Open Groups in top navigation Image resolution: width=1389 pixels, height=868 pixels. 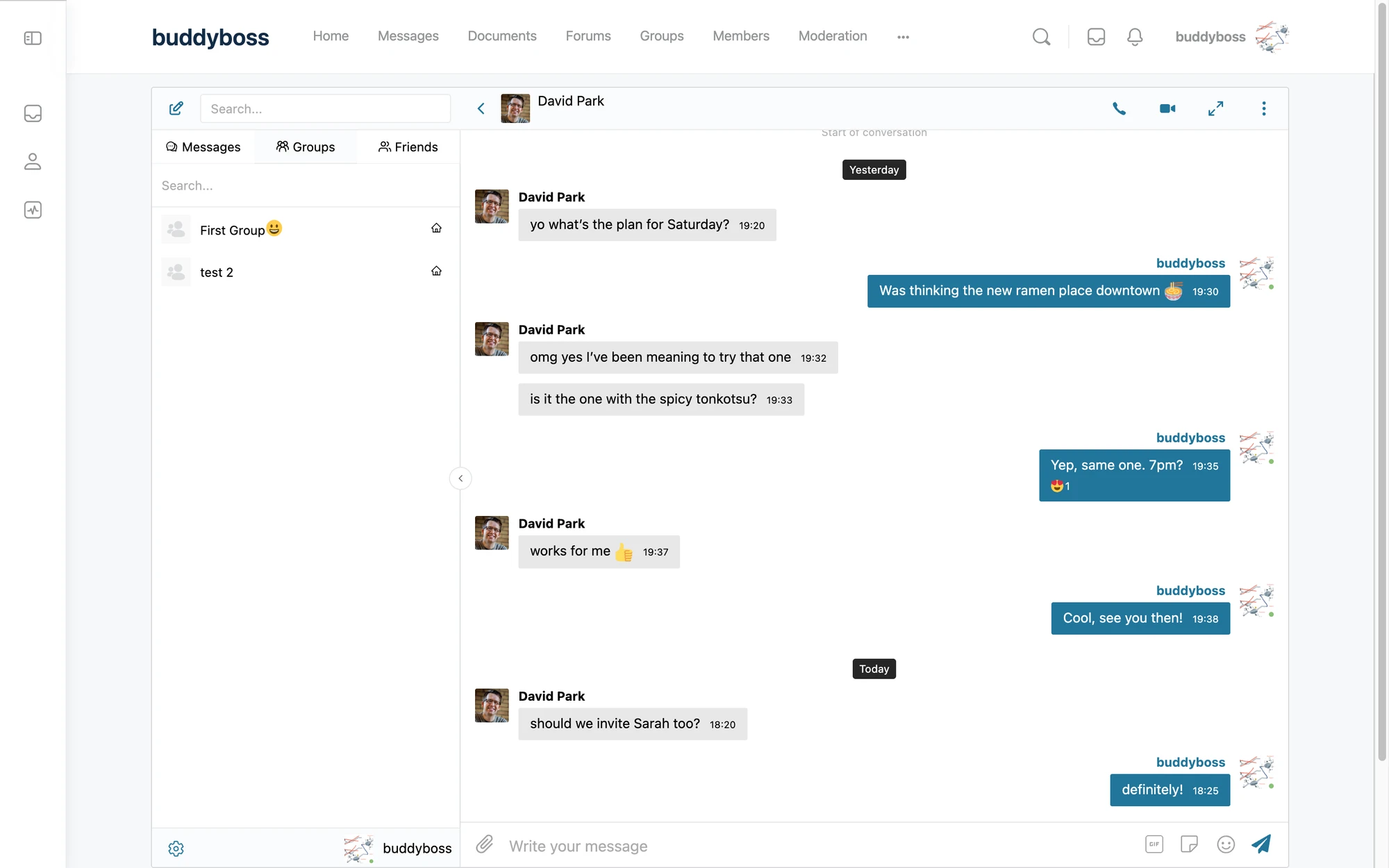[662, 36]
